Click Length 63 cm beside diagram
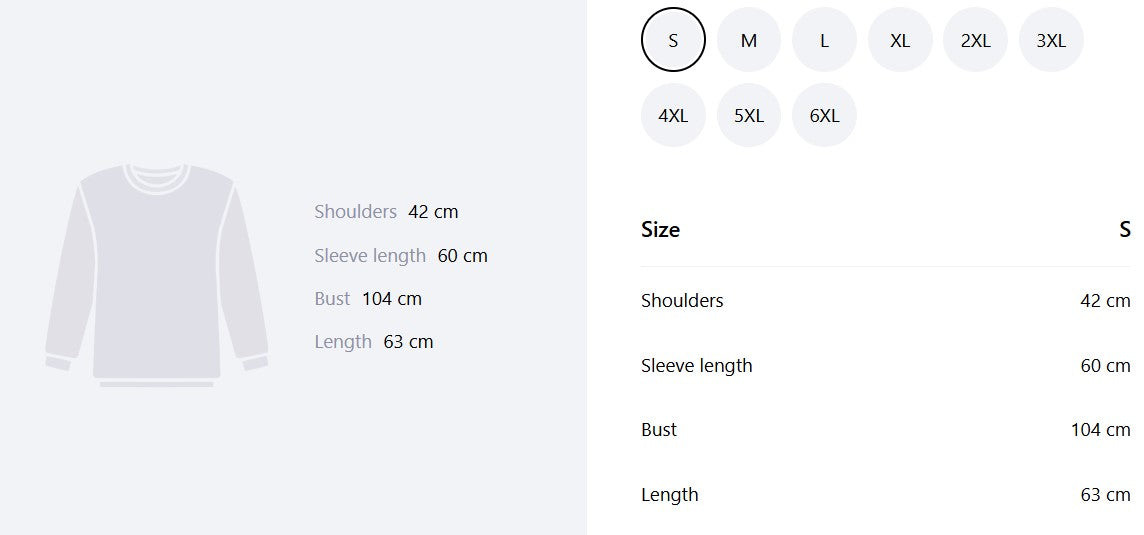This screenshot has width=1144, height=535. 374,342
